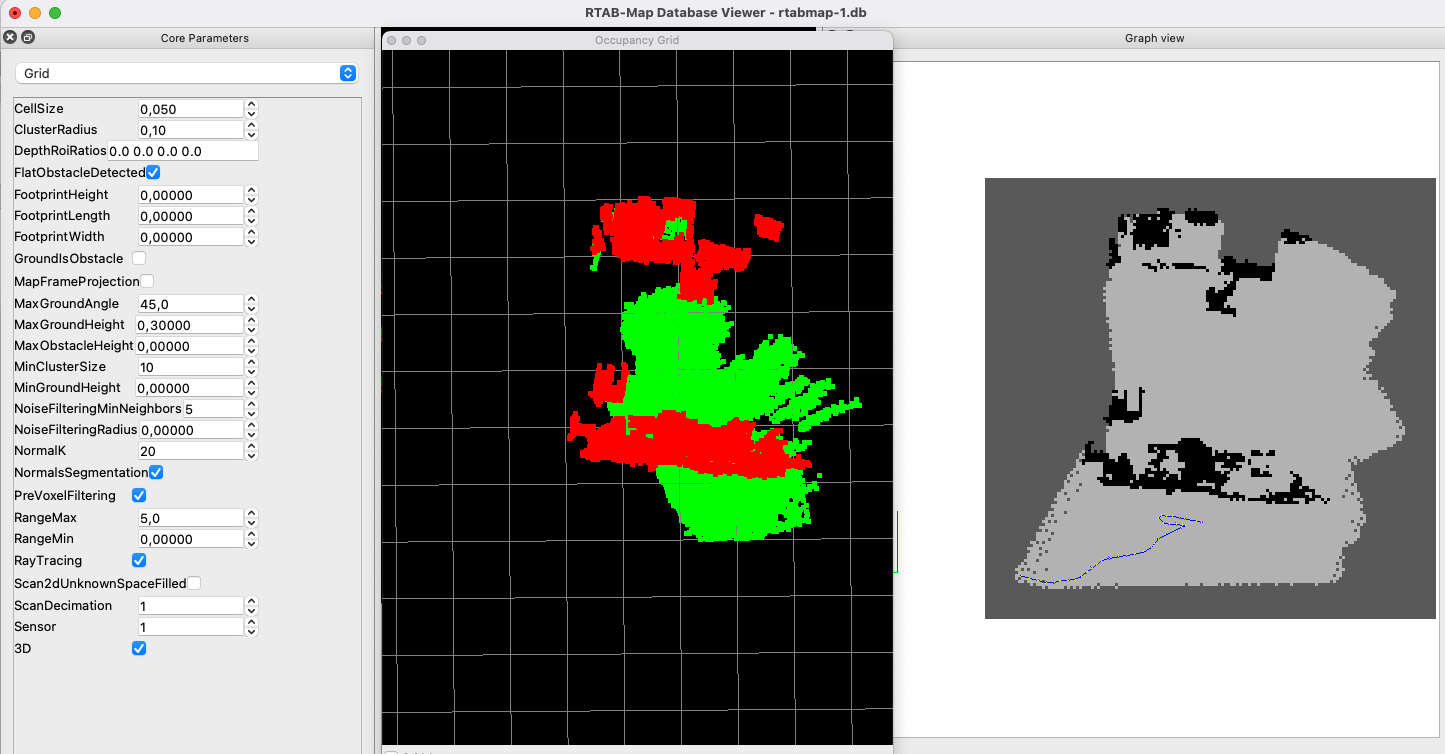Decrease the NormalK value
1445x754 pixels.
[251, 454]
